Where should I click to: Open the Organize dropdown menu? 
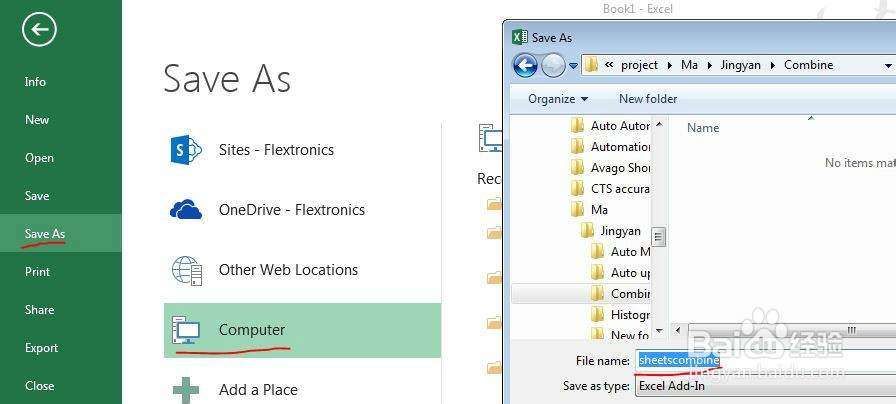(x=558, y=99)
